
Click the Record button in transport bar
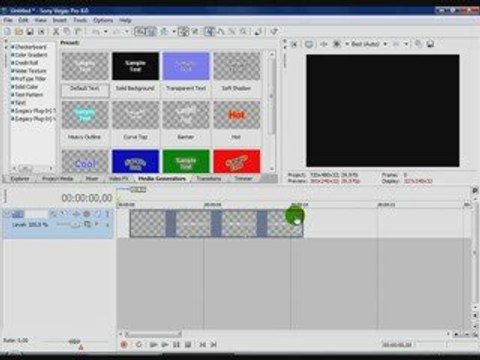[124, 345]
